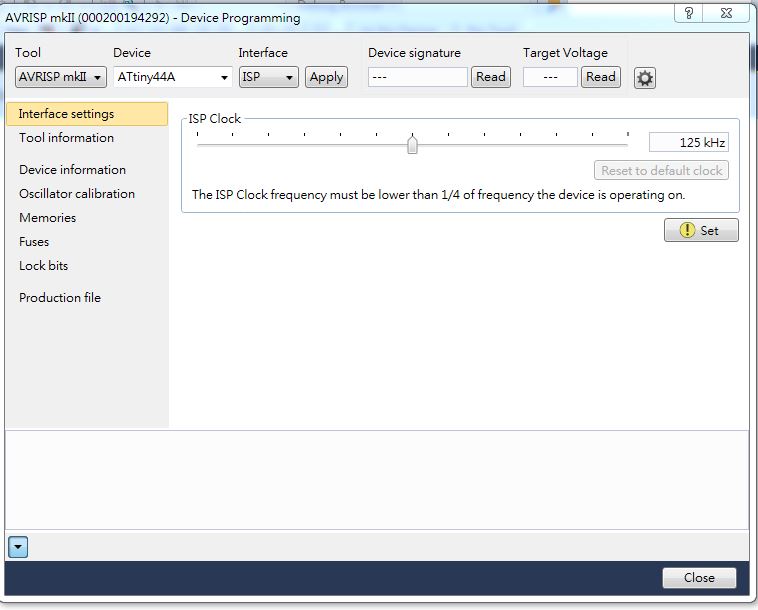The height and width of the screenshot is (610, 758).
Task: Click the Device signature field
Action: 418,77
